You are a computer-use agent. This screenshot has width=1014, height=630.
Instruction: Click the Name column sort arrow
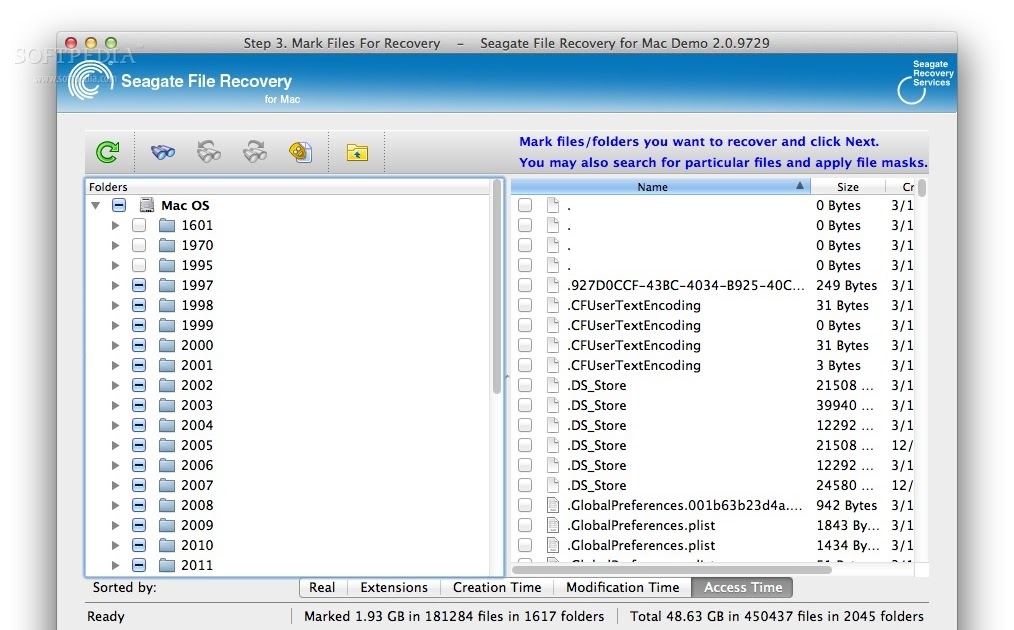pos(800,186)
